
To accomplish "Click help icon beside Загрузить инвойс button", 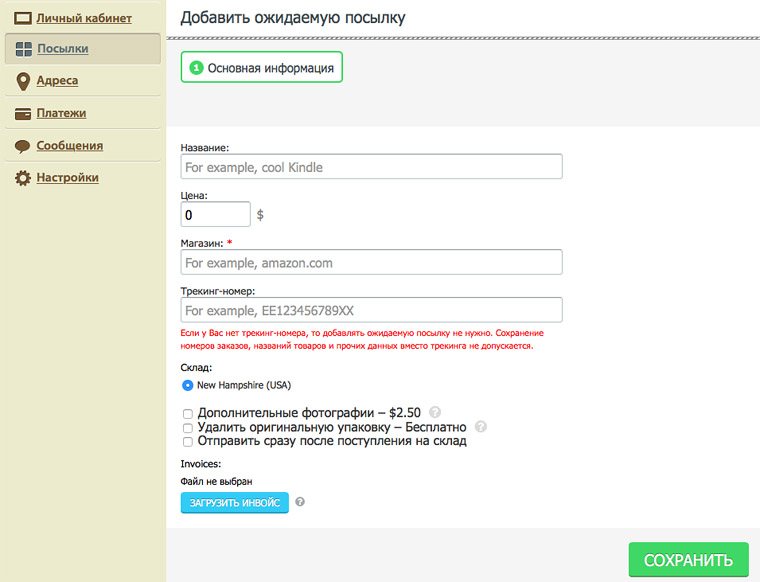I will pos(300,502).
